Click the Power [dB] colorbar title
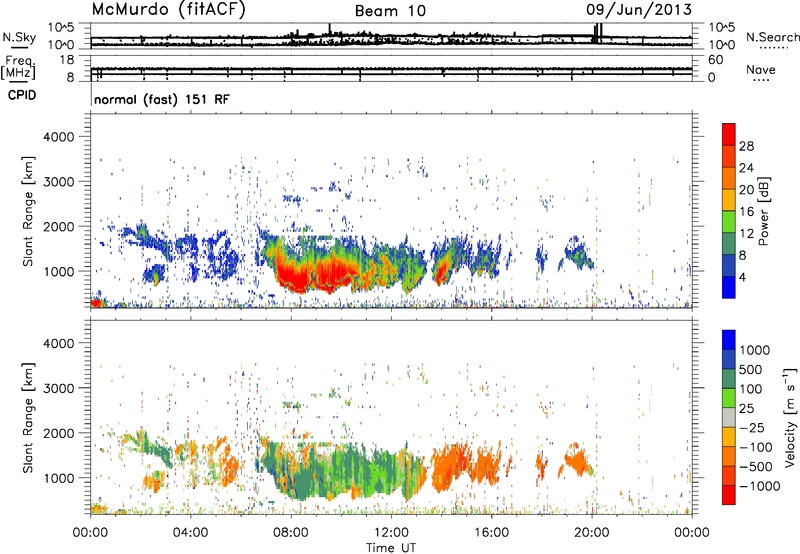This screenshot has height=554, width=800. tap(763, 211)
